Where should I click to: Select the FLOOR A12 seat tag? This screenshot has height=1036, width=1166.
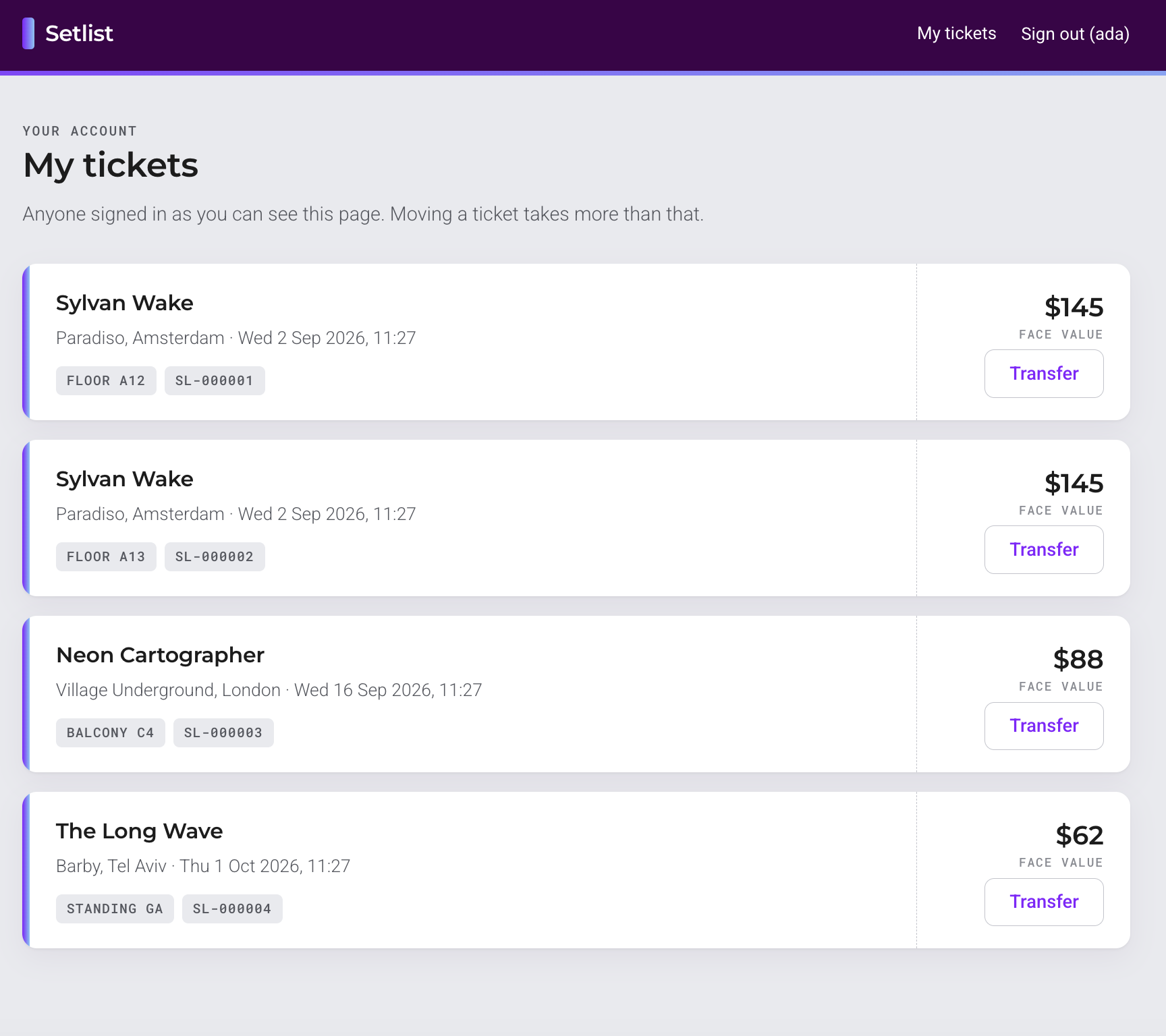tap(106, 381)
